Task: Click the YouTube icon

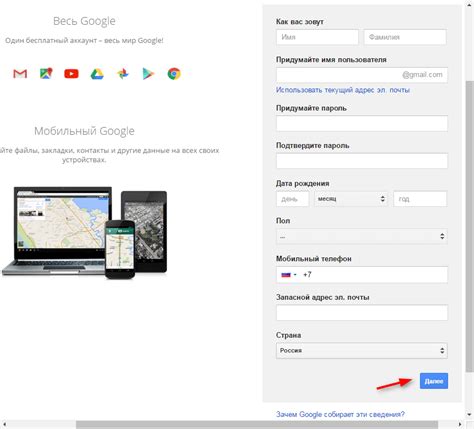Action: (x=71, y=74)
